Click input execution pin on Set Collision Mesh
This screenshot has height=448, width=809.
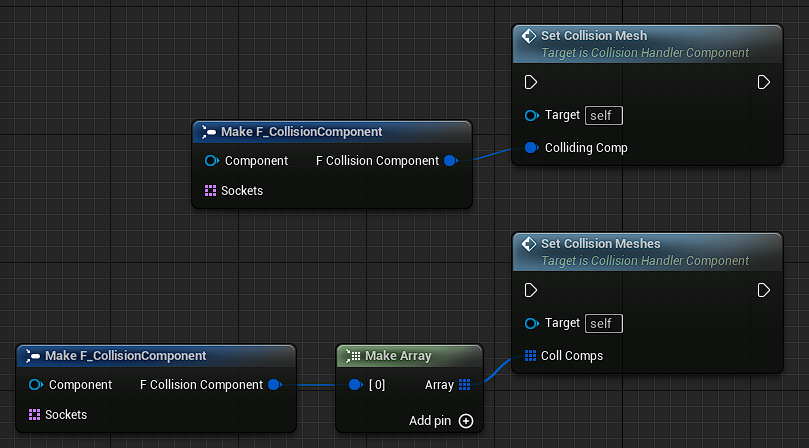click(x=531, y=82)
